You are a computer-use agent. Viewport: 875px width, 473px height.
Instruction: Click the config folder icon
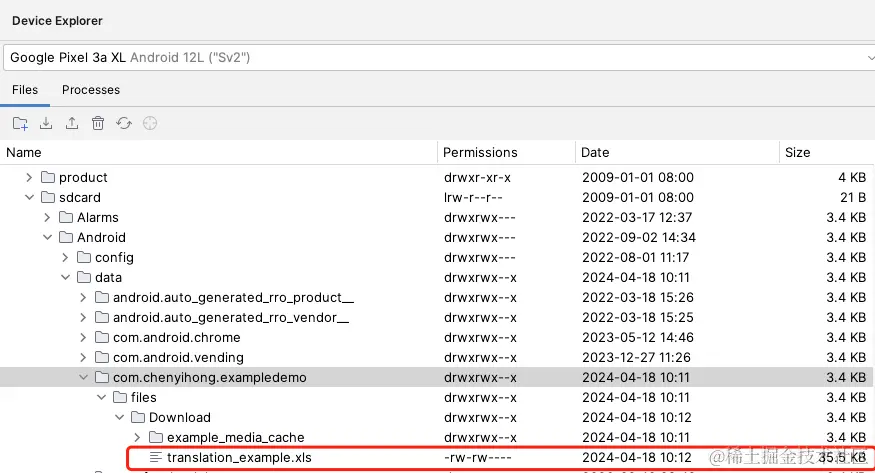coord(84,258)
